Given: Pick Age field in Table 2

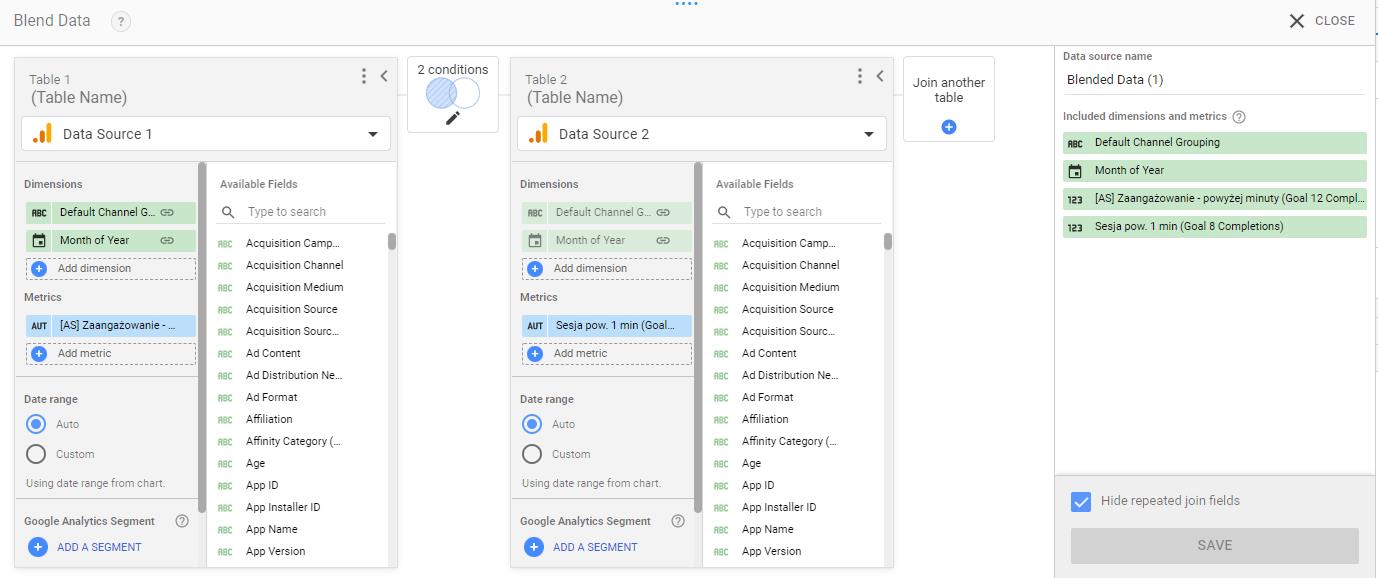Looking at the screenshot, I should click(x=751, y=463).
